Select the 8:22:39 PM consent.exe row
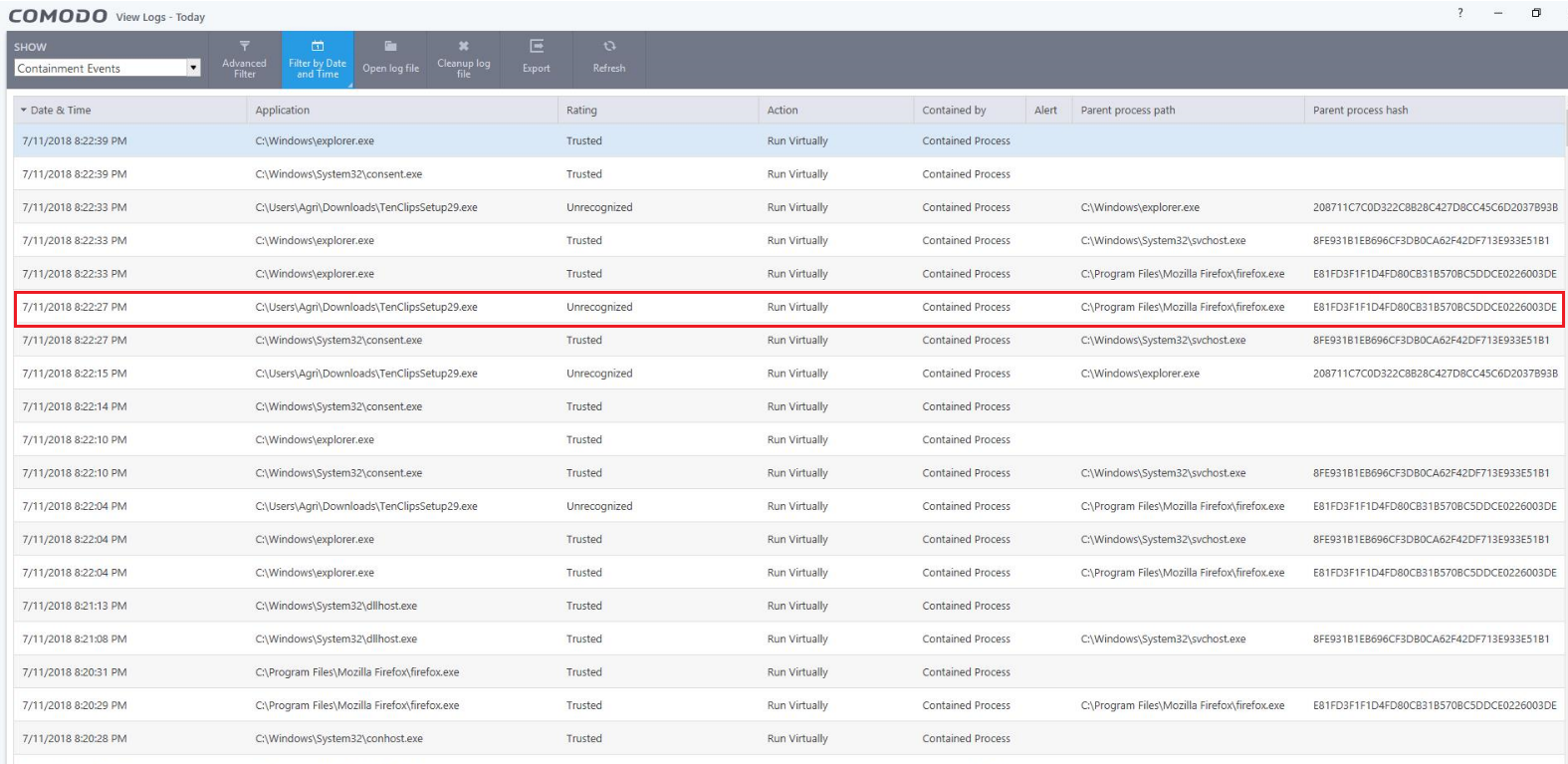1568x764 pixels. (x=788, y=174)
